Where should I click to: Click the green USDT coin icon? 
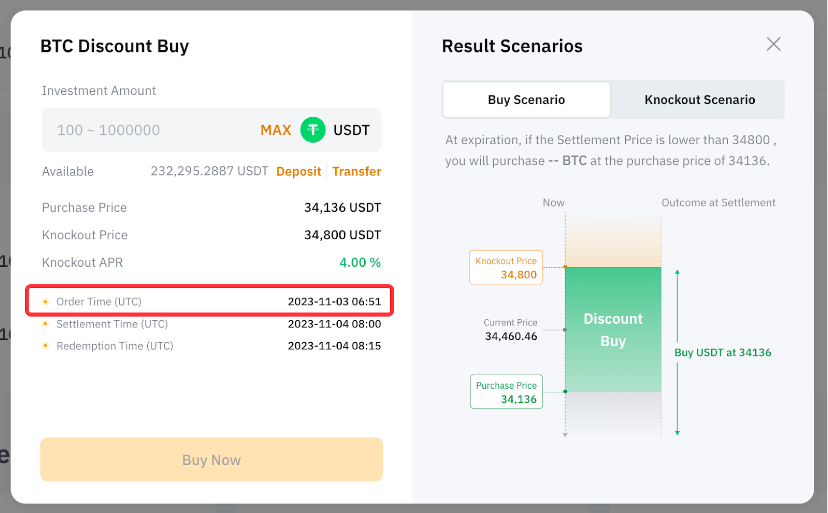pyautogui.click(x=313, y=130)
